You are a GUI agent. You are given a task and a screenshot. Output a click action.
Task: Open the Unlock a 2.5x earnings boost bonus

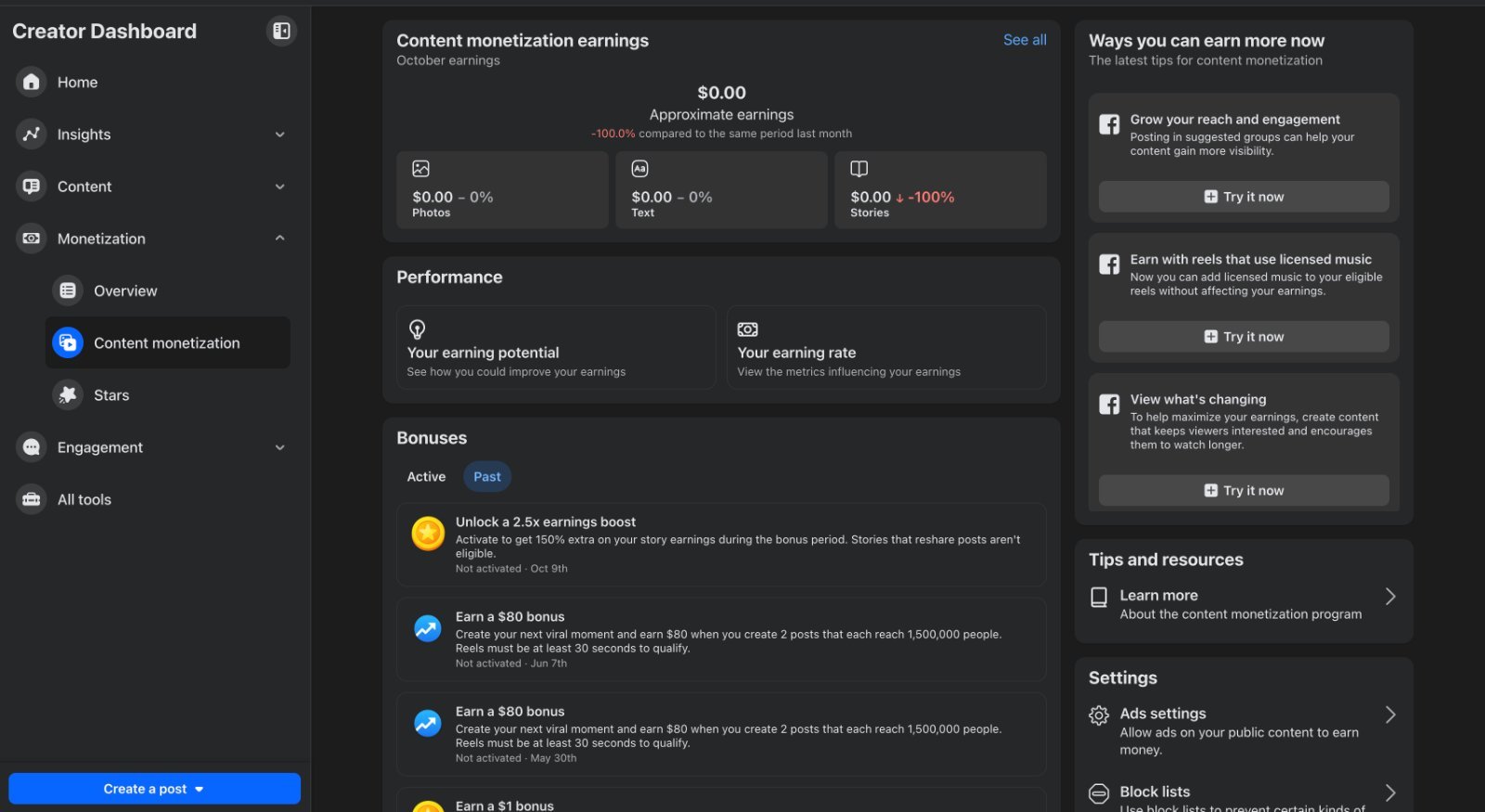coord(721,545)
